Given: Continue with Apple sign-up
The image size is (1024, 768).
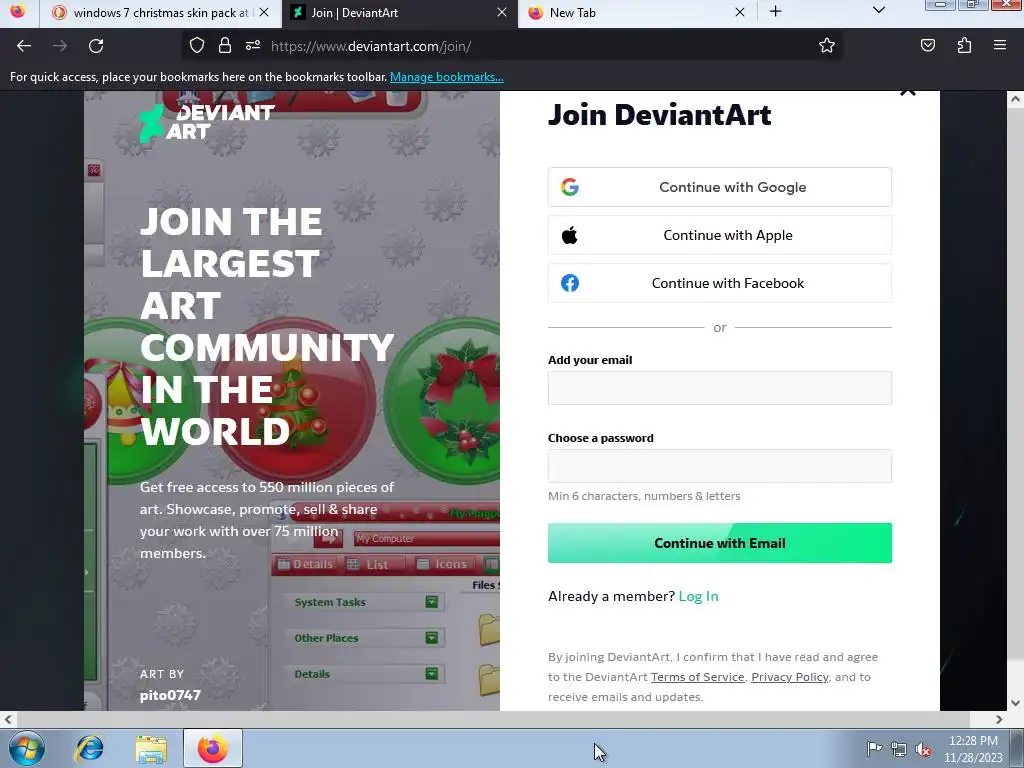Looking at the screenshot, I should [720, 235].
